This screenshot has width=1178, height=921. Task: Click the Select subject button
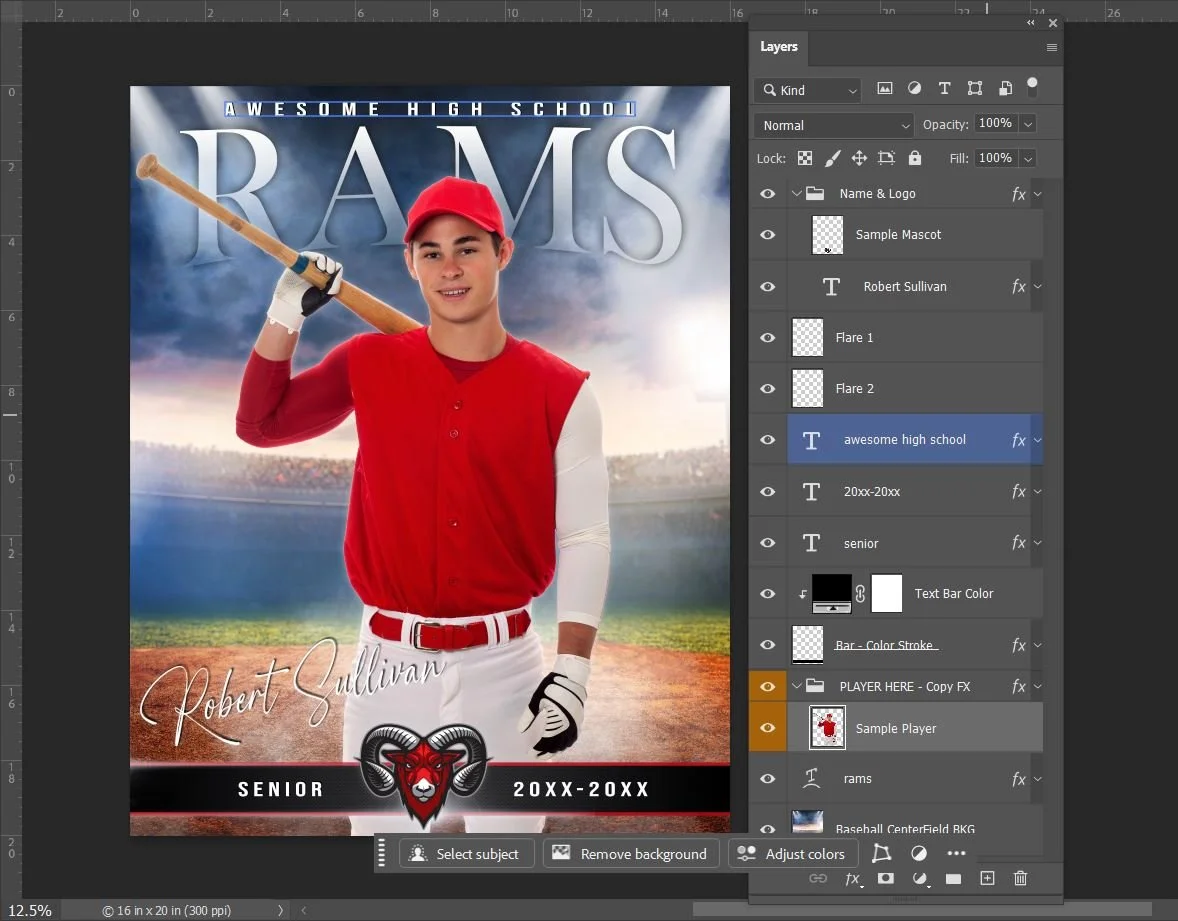[466, 853]
